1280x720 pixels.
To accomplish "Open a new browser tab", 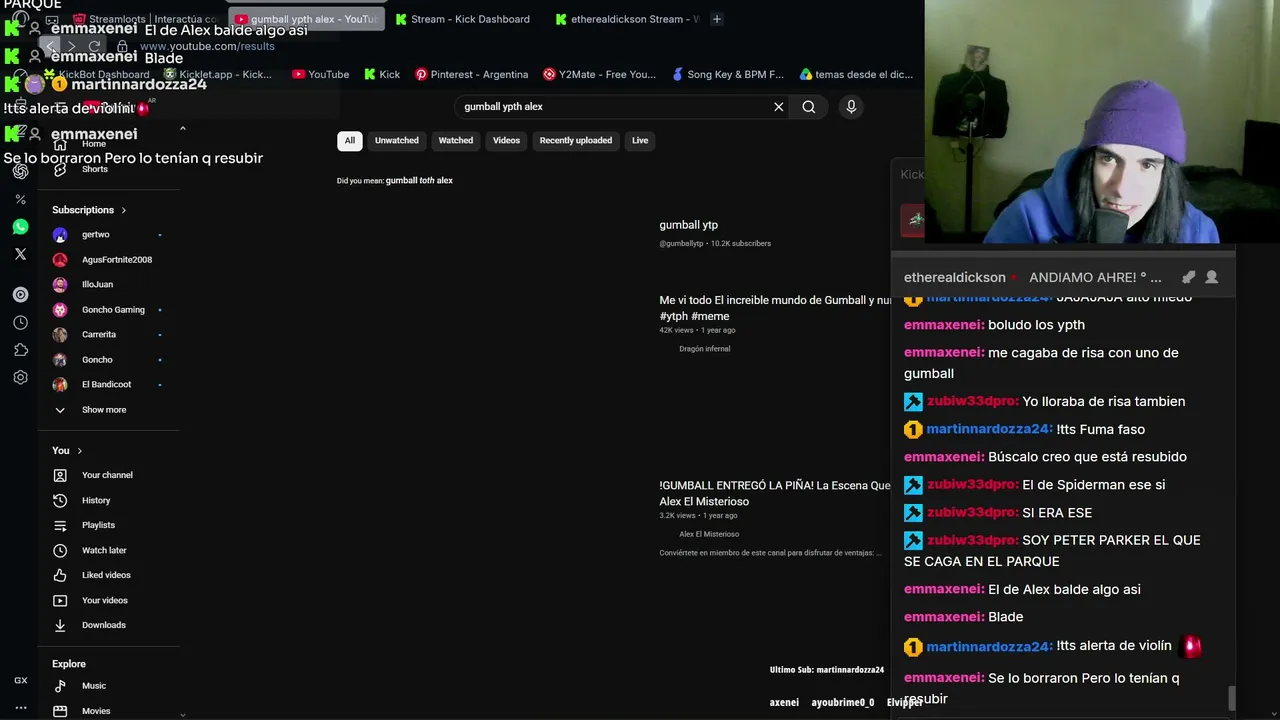I will 716,19.
